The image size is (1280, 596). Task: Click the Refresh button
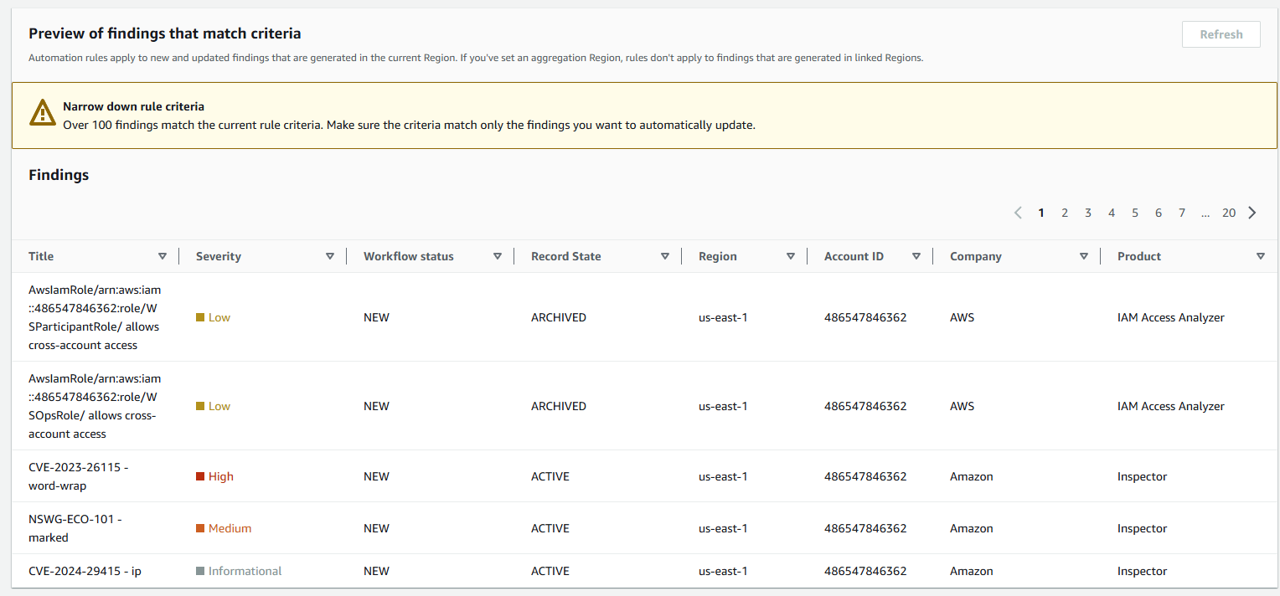point(1221,34)
